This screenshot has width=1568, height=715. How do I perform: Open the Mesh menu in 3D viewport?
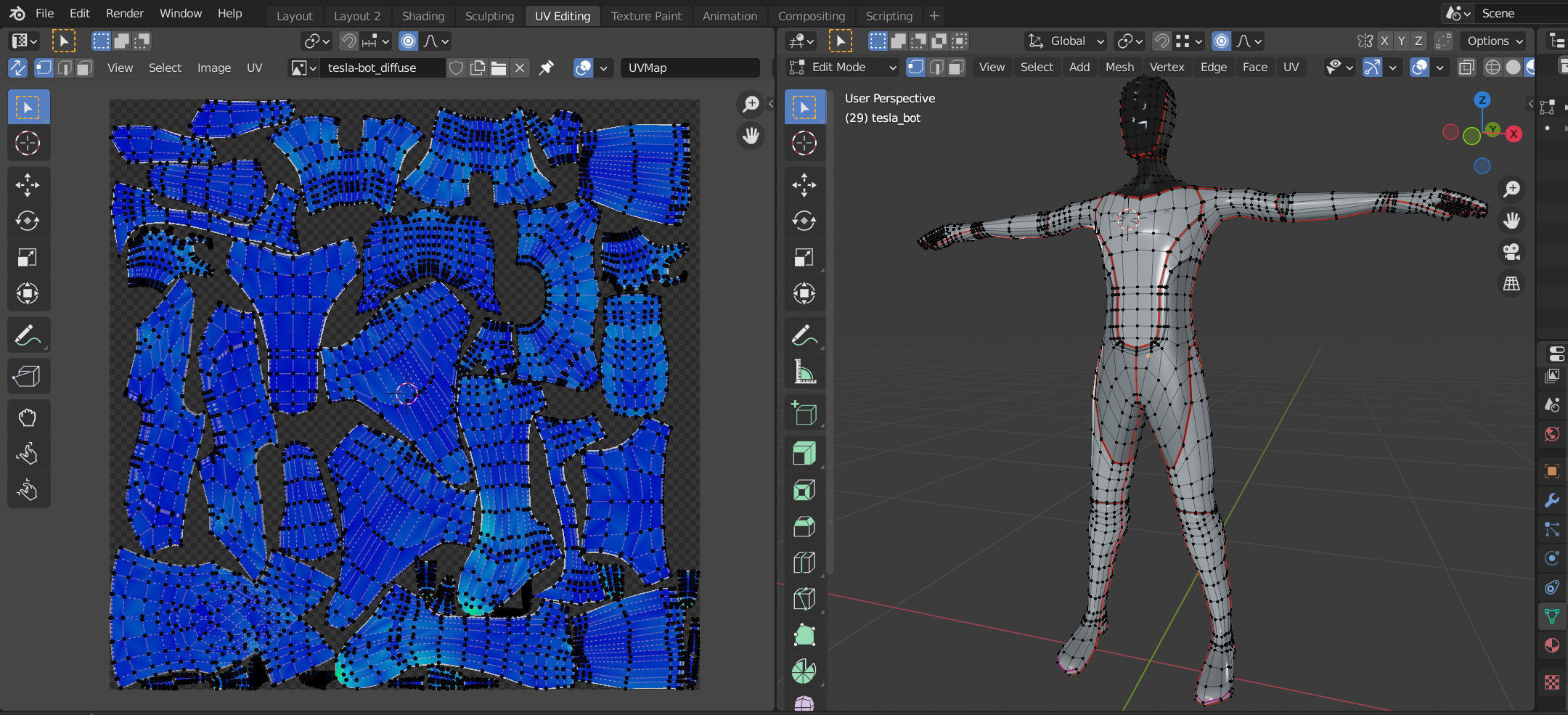tap(1119, 68)
